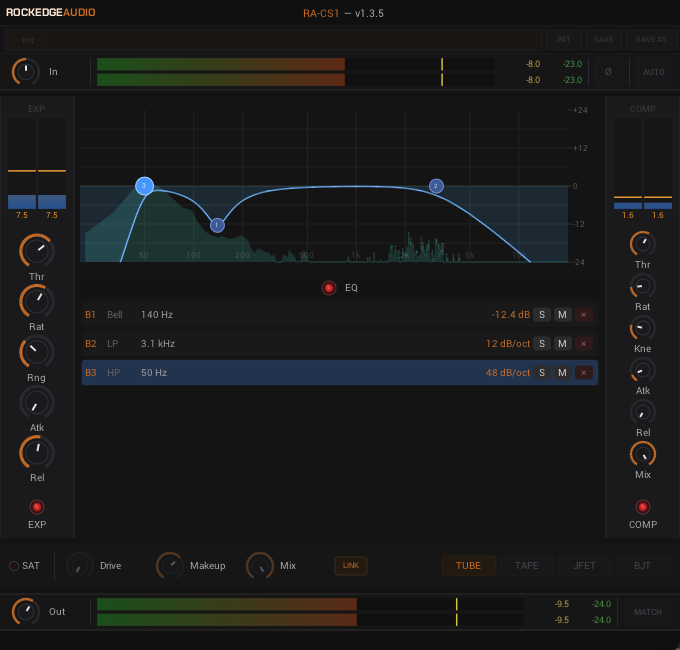This screenshot has height=650, width=680.
Task: Click the B1 frequency value 140 Hz
Action: point(157,315)
